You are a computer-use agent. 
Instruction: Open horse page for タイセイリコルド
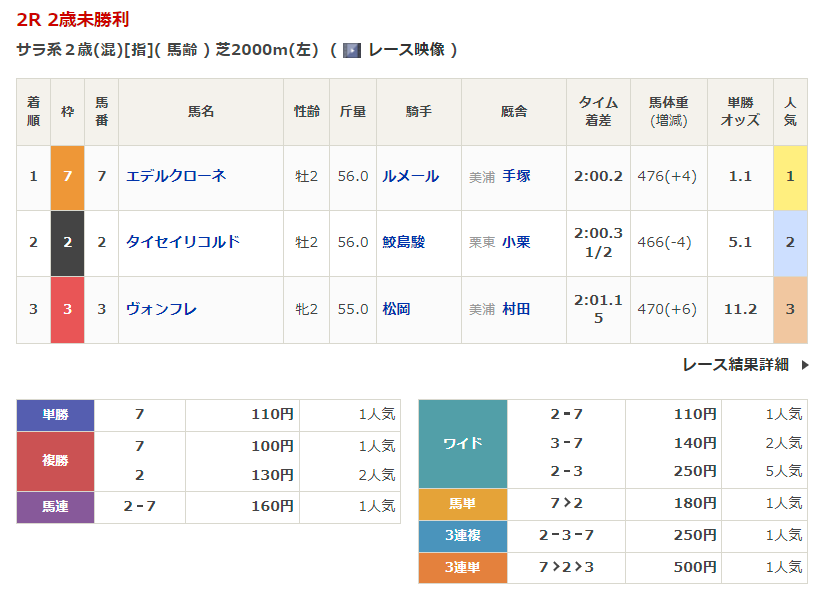pos(183,242)
